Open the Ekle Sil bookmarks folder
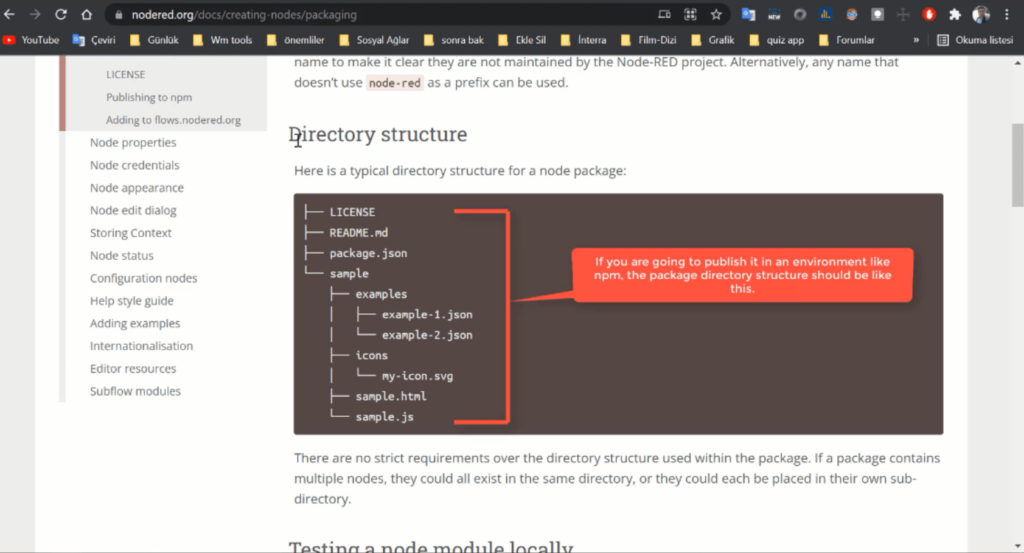Viewport: 1024px width, 553px height. tap(522, 40)
